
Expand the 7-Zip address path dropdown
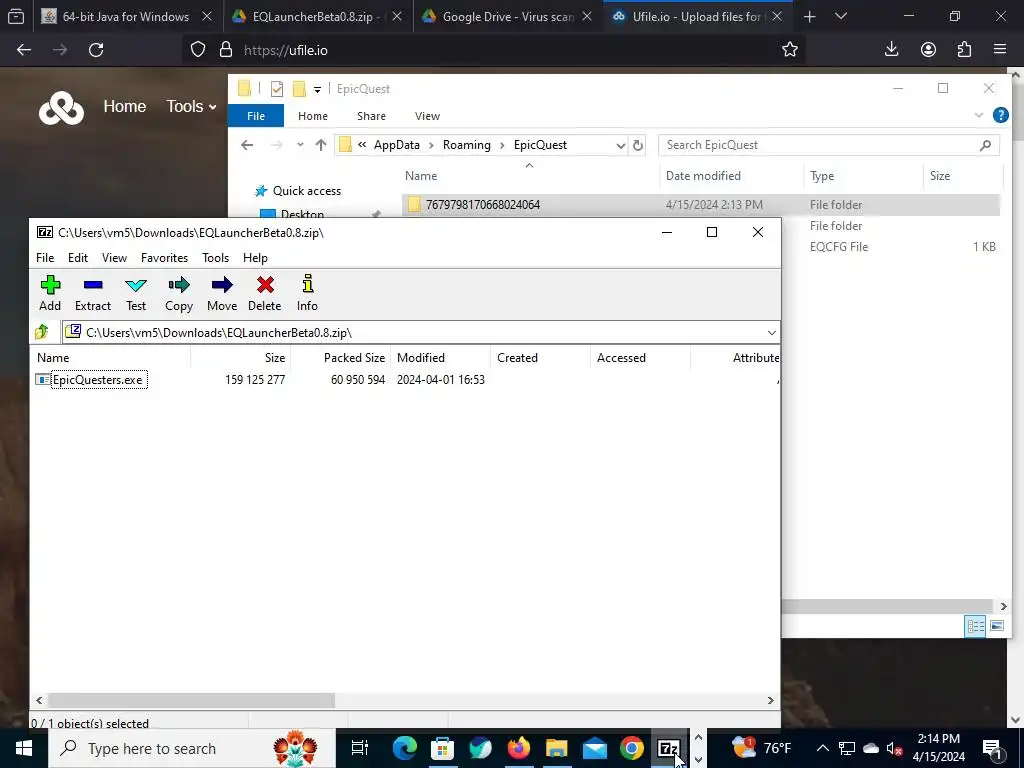click(771, 332)
